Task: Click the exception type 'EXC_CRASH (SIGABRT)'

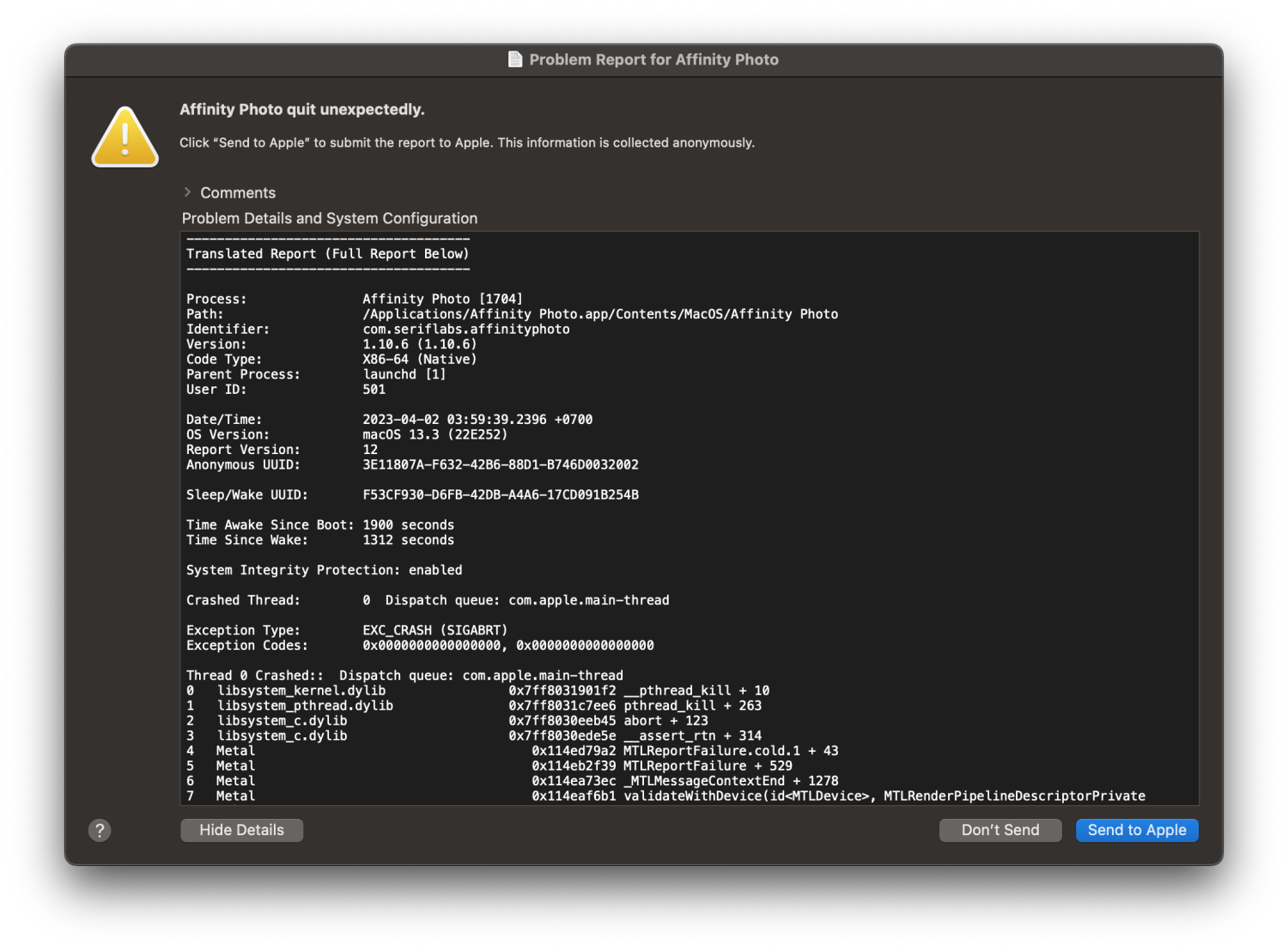Action: (435, 630)
